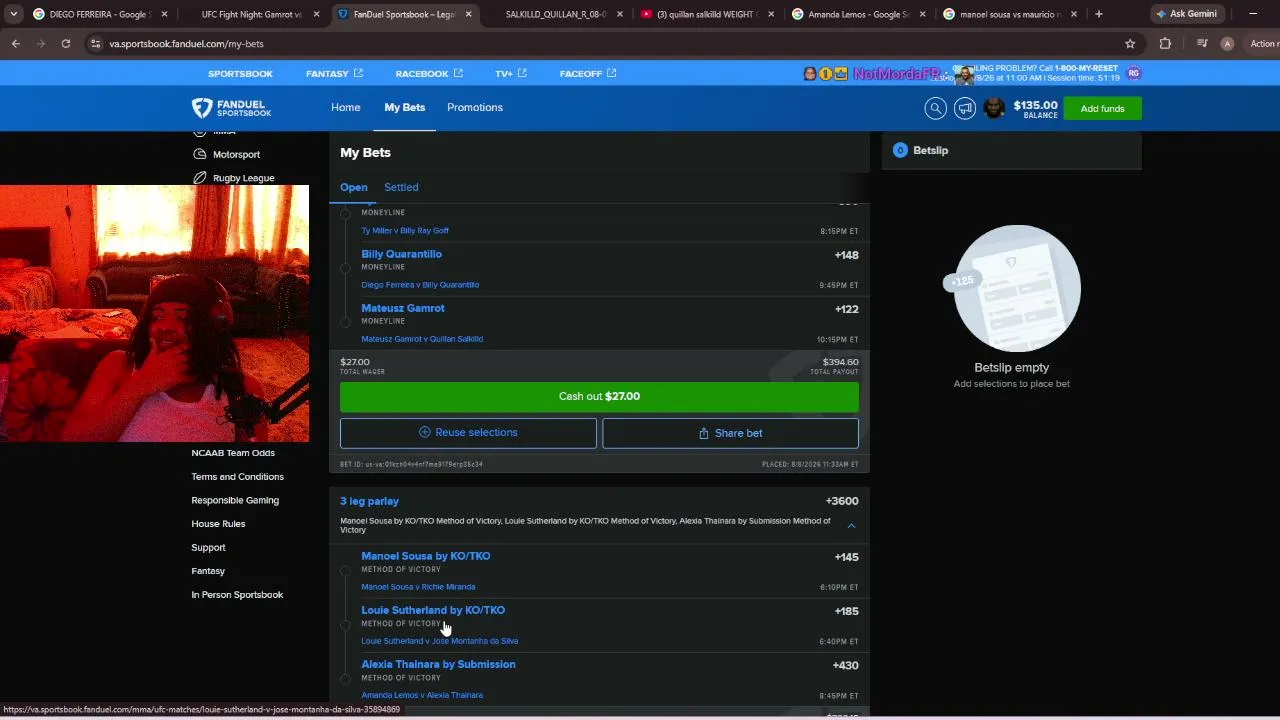Open FACEOFF in the top bar
This screenshot has height=720, width=1280.
tap(588, 74)
